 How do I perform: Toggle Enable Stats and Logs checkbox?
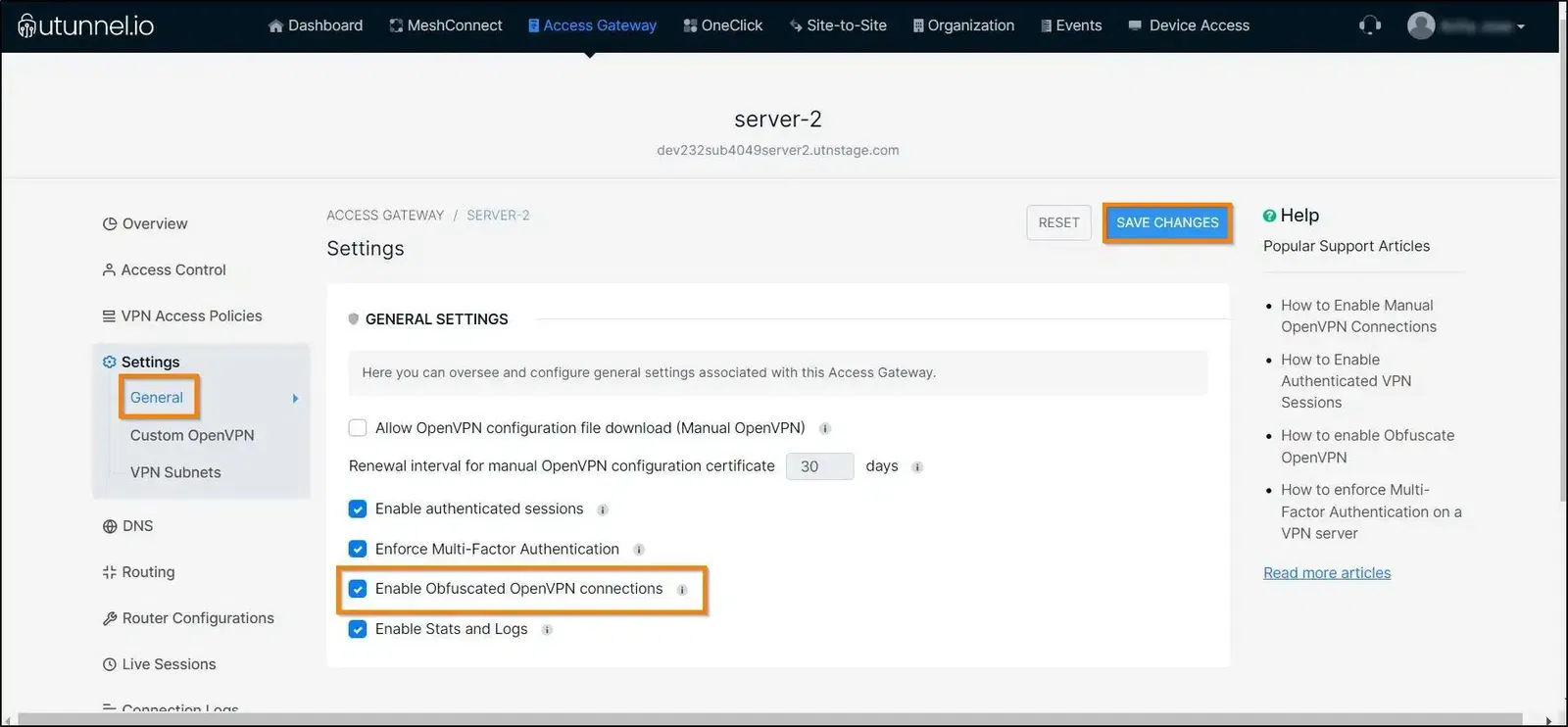point(358,629)
